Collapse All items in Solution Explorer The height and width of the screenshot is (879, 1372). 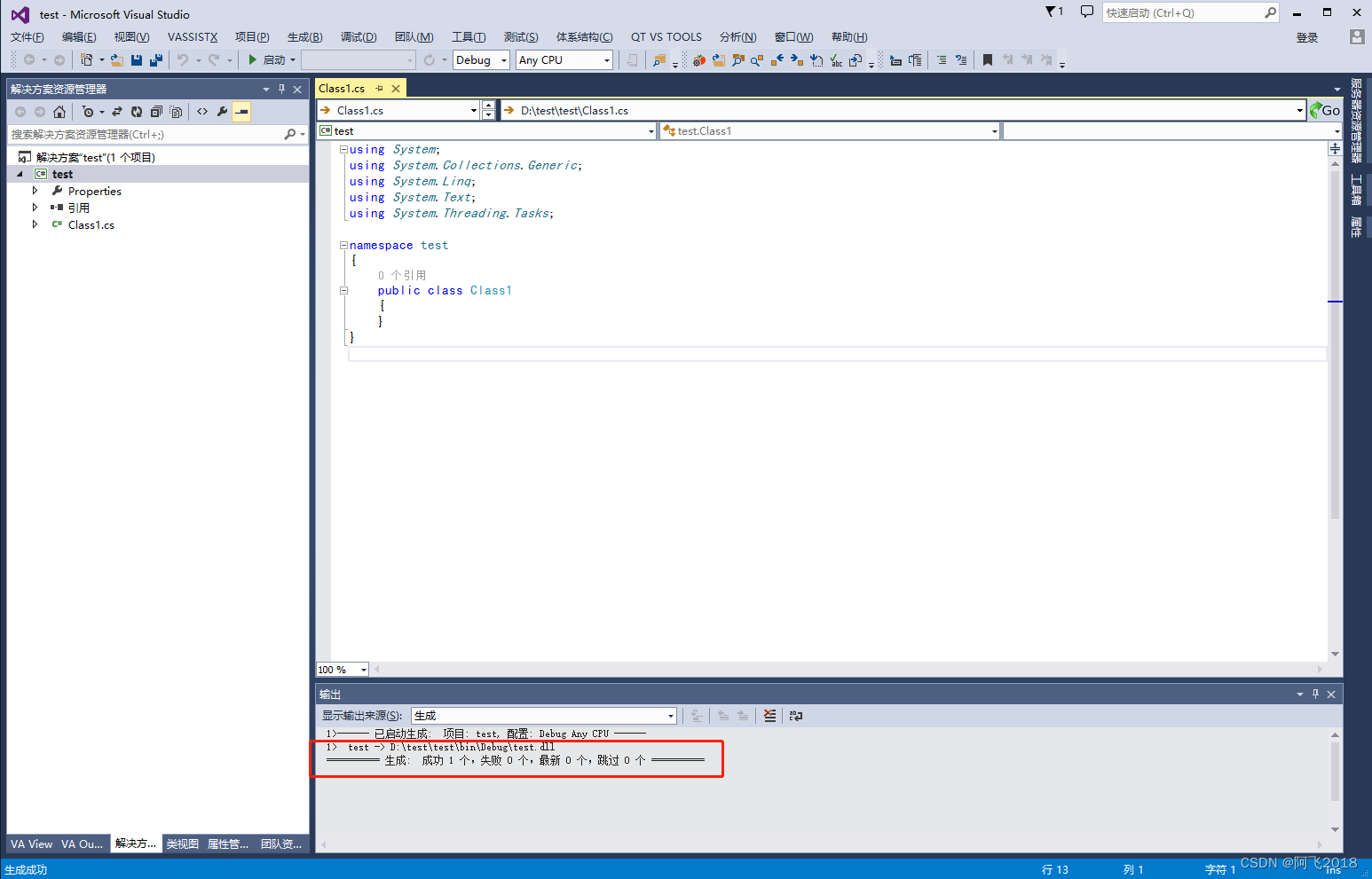click(x=156, y=111)
